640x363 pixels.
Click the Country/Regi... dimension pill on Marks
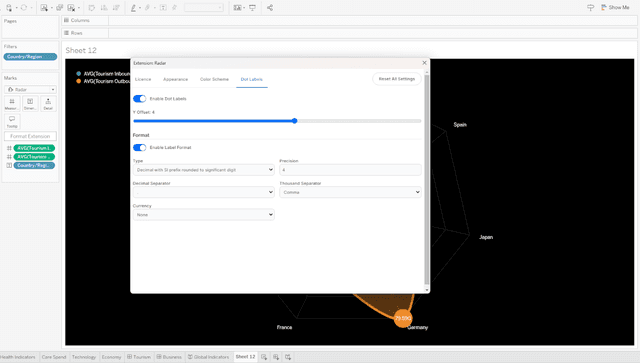[34, 165]
